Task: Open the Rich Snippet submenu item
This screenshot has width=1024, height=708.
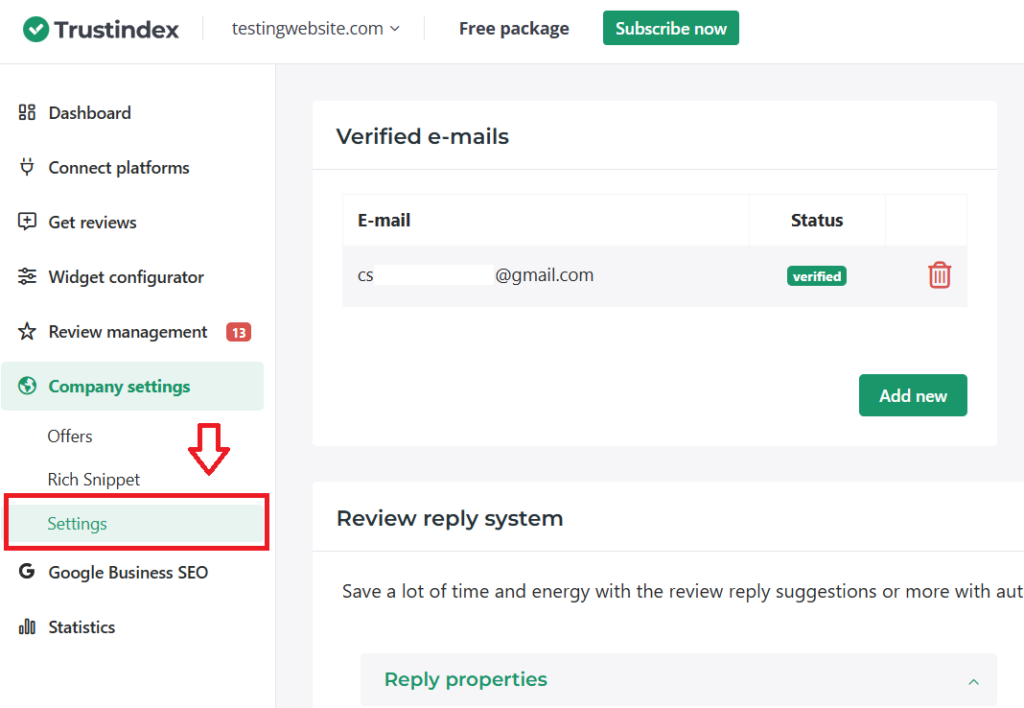Action: click(x=94, y=480)
